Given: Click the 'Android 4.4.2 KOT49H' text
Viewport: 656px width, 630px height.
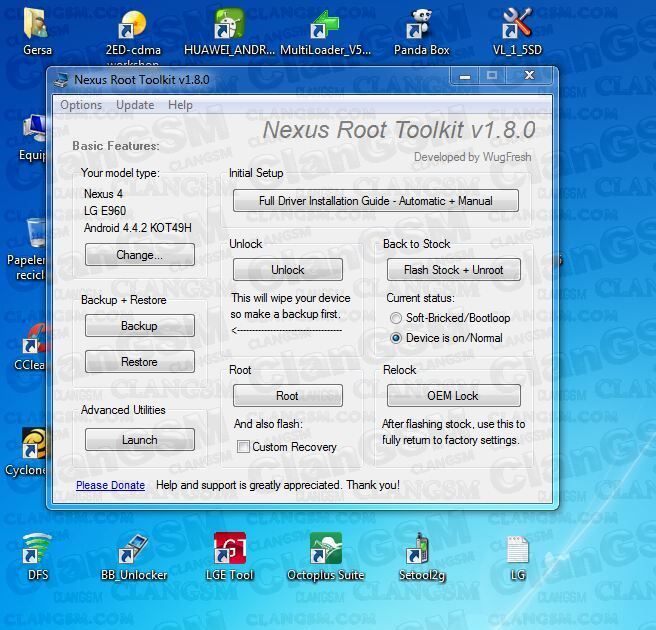Looking at the screenshot, I should pos(138,228).
